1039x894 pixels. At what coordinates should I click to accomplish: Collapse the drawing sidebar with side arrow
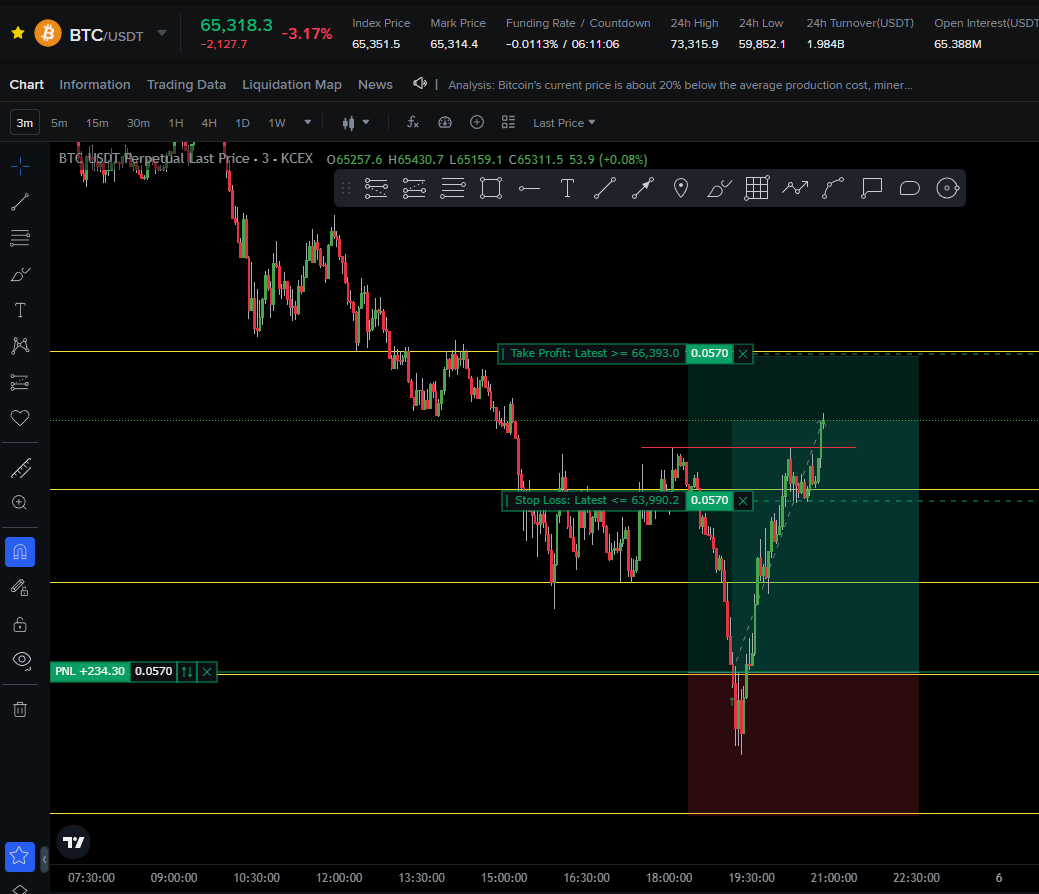[44, 860]
